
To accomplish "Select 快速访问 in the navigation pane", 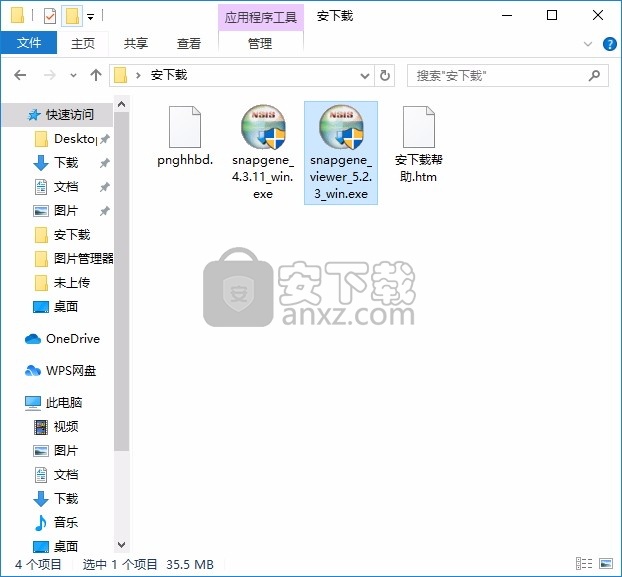I will click(x=58, y=115).
